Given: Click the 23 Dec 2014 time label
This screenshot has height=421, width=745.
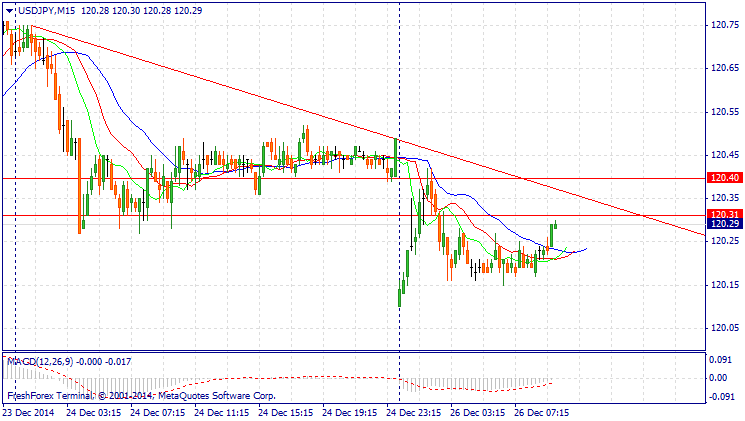Looking at the screenshot, I should pos(29,412).
